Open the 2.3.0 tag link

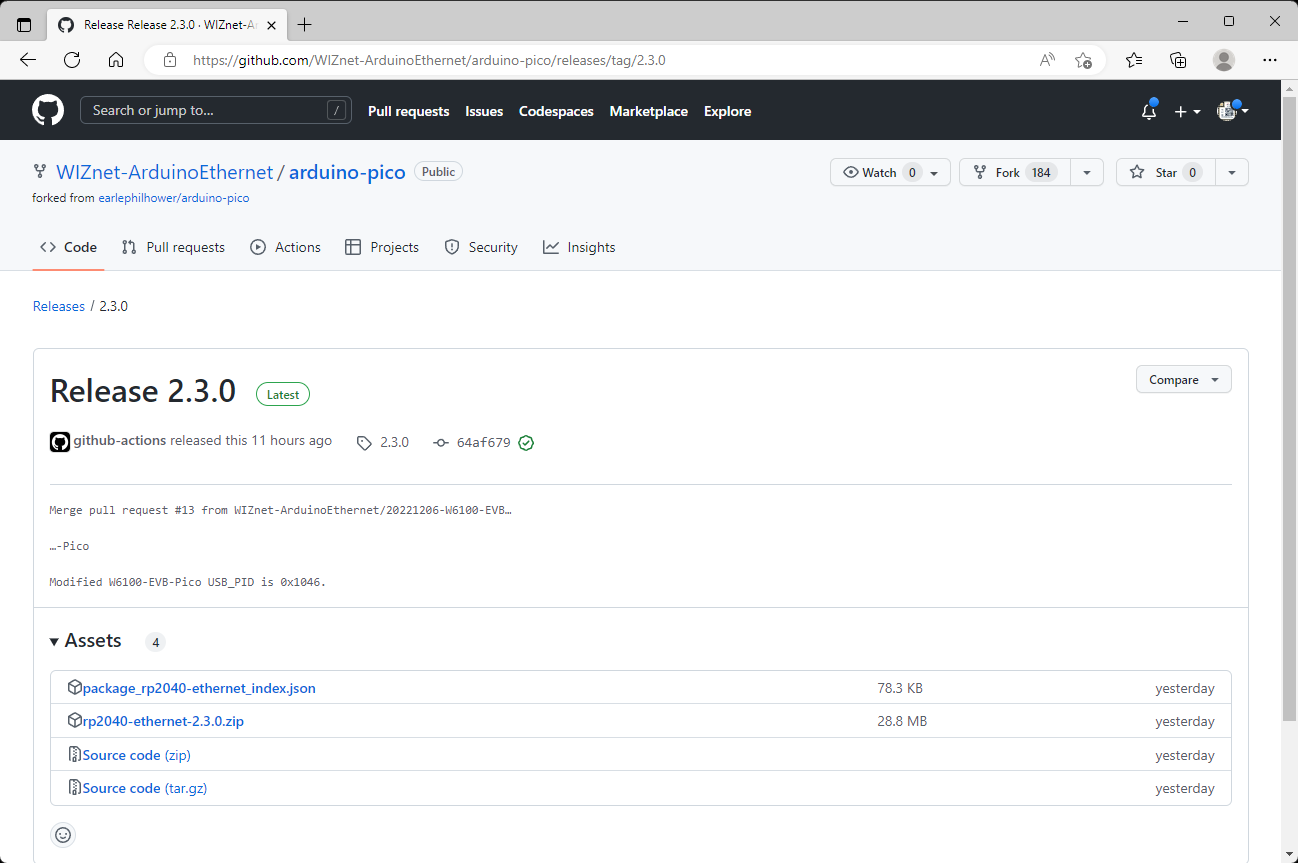tap(383, 442)
